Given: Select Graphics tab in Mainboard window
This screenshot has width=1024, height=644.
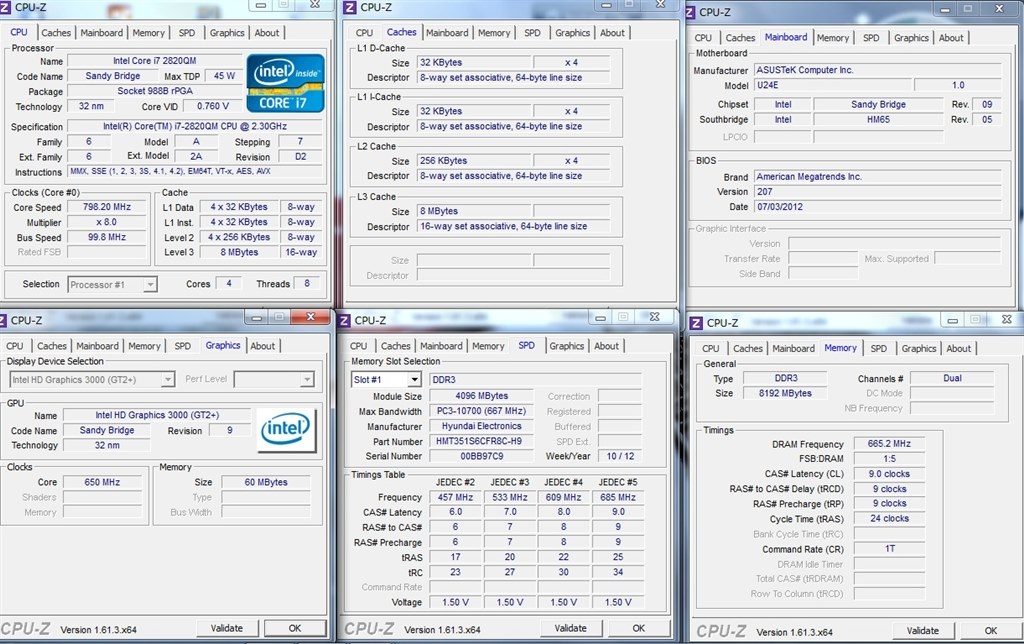Looking at the screenshot, I should 911,38.
